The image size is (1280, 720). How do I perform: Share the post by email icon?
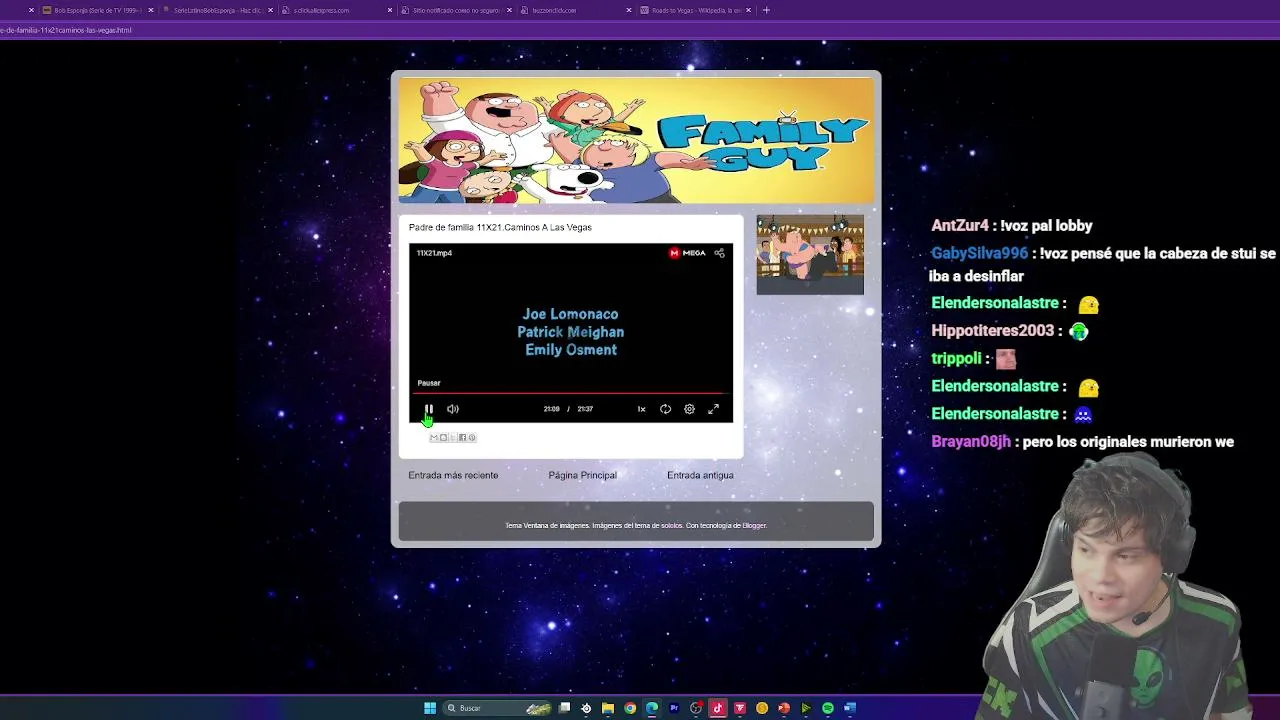(434, 437)
